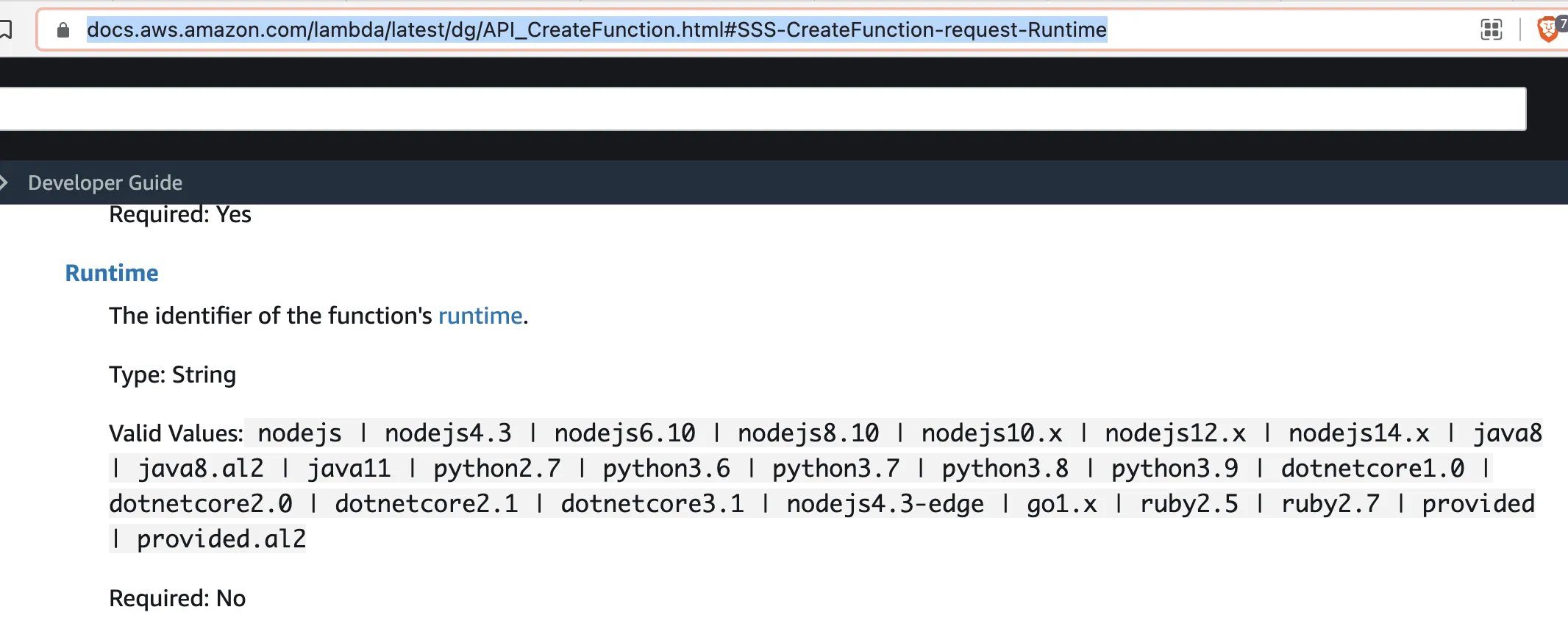Expand the chevron next to Developer Guide
1568x618 pixels.
(x=4, y=182)
